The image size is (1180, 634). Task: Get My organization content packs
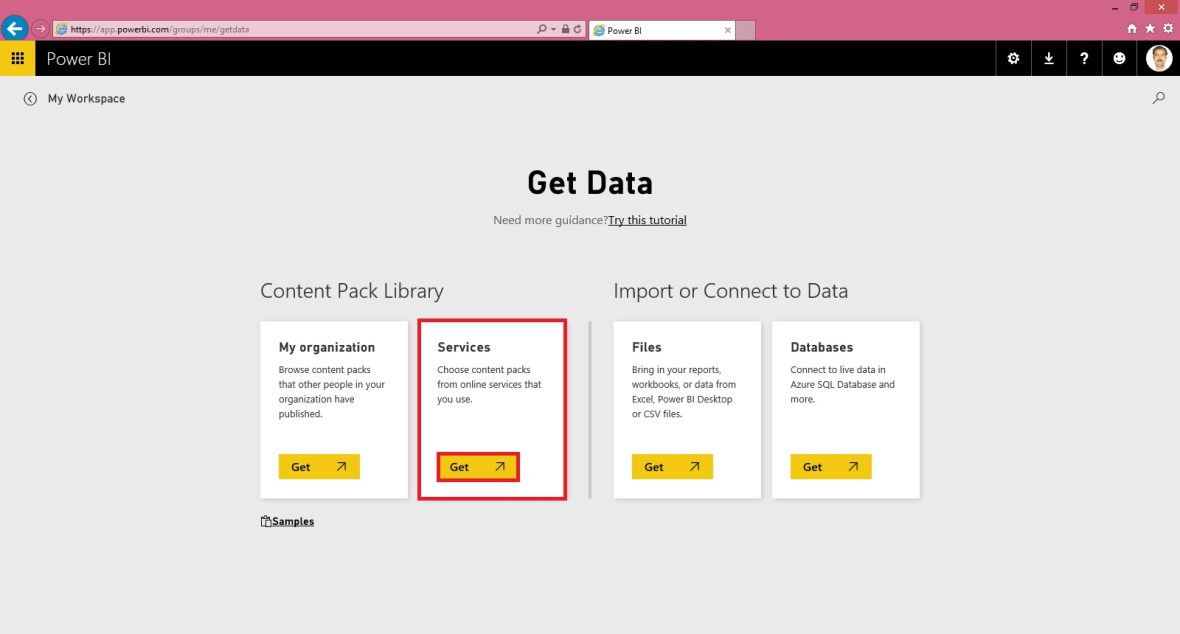(318, 466)
